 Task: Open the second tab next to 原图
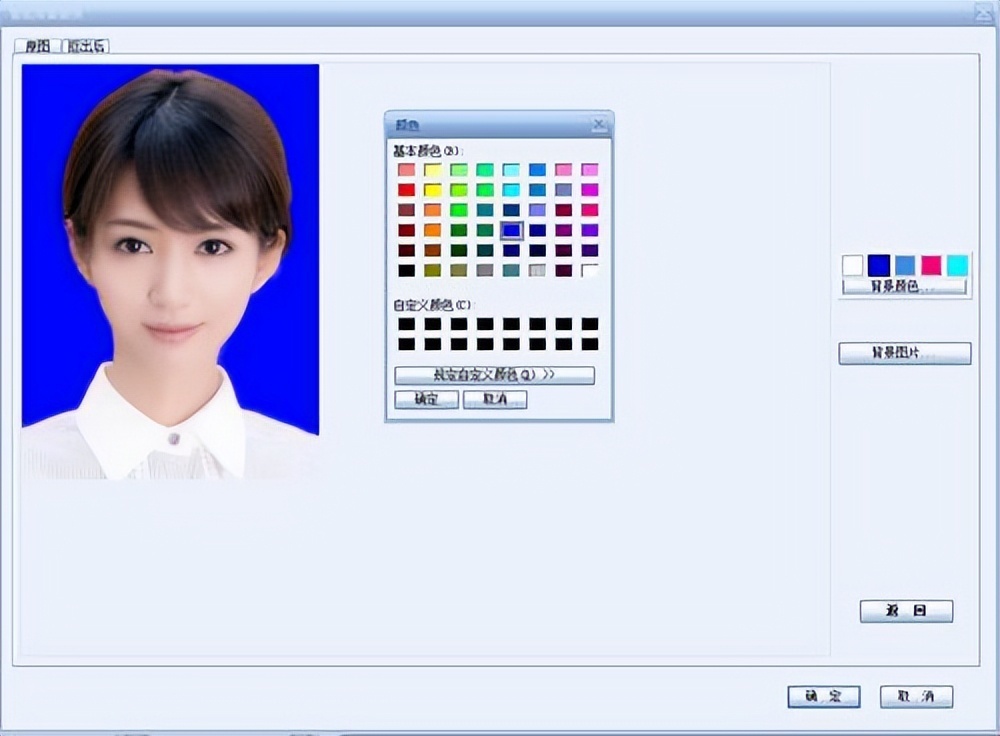[86, 46]
